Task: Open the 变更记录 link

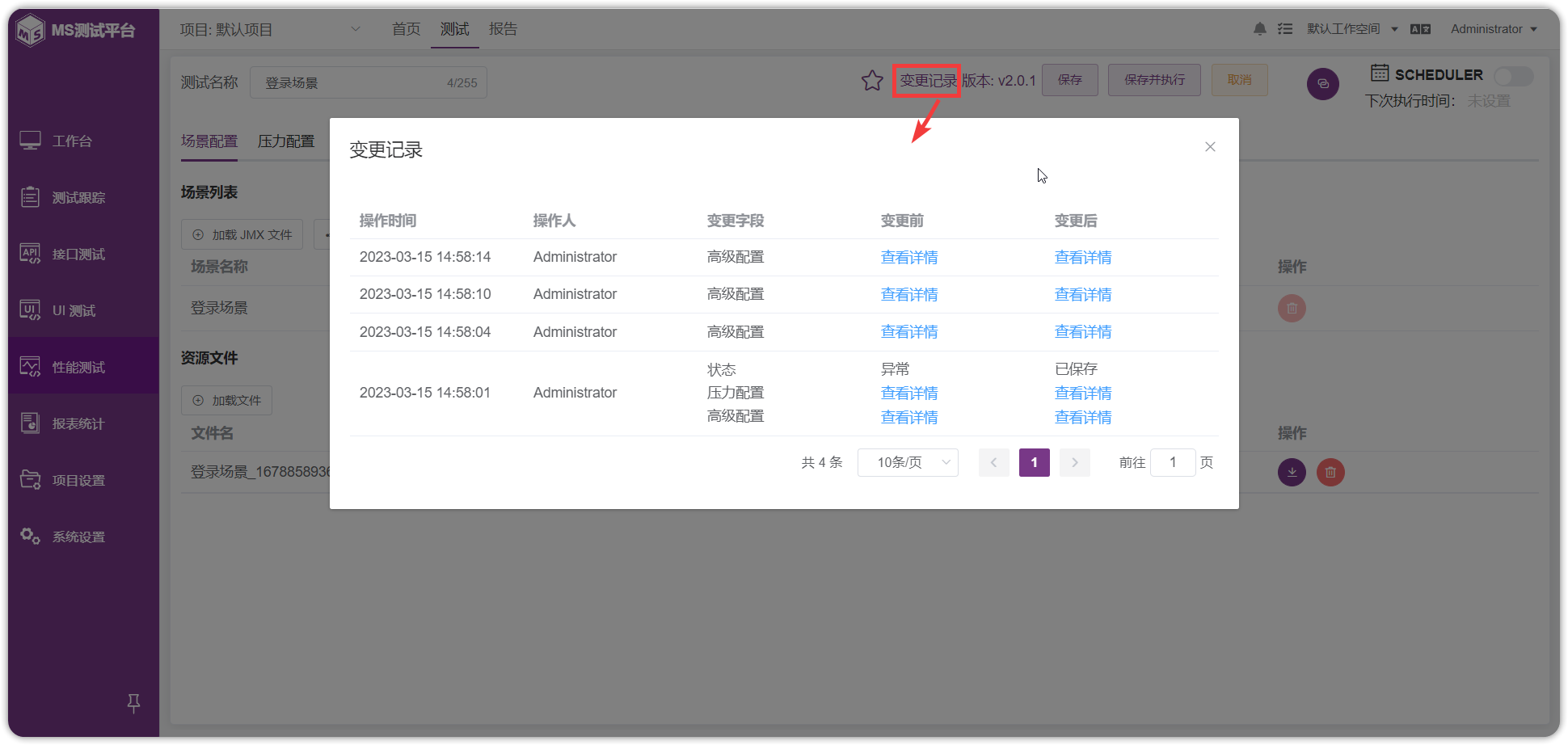Action: (928, 81)
